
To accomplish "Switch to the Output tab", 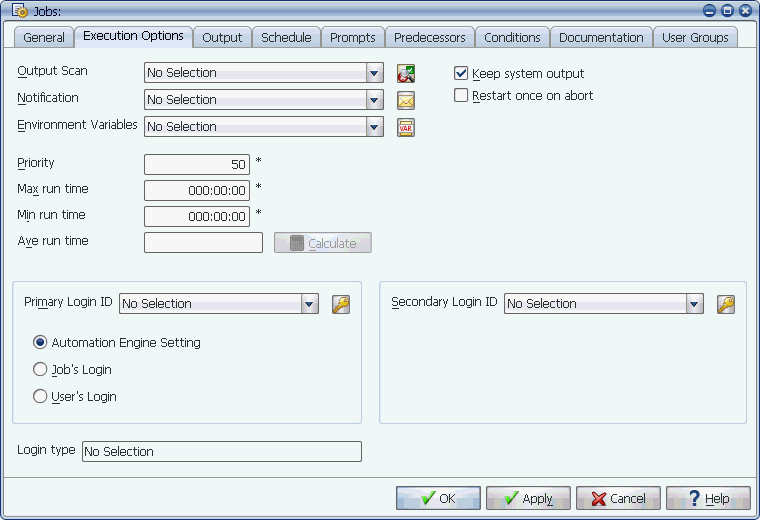I will pyautogui.click(x=222, y=37).
